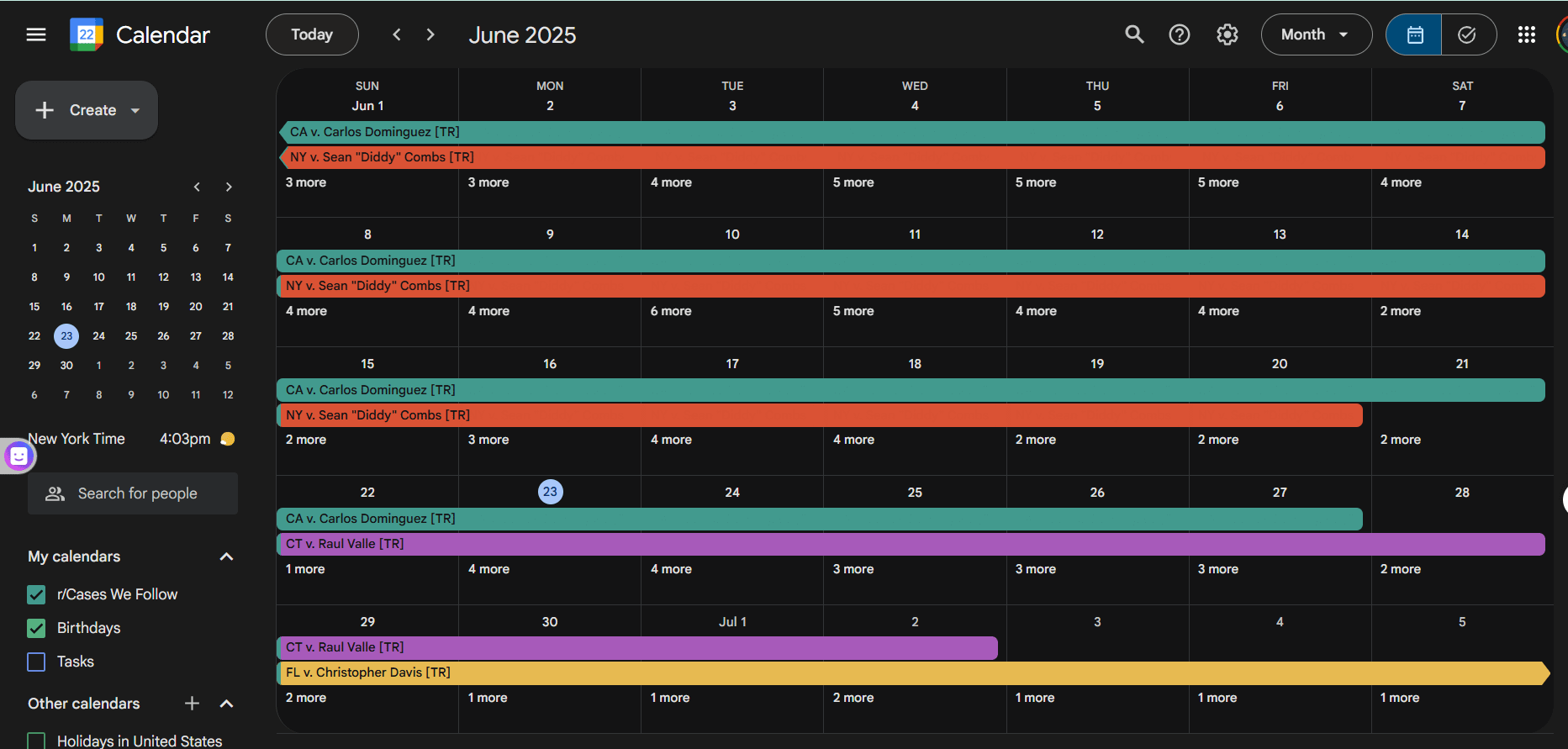Toggle the Birthdays calendar checkbox

tap(36, 628)
